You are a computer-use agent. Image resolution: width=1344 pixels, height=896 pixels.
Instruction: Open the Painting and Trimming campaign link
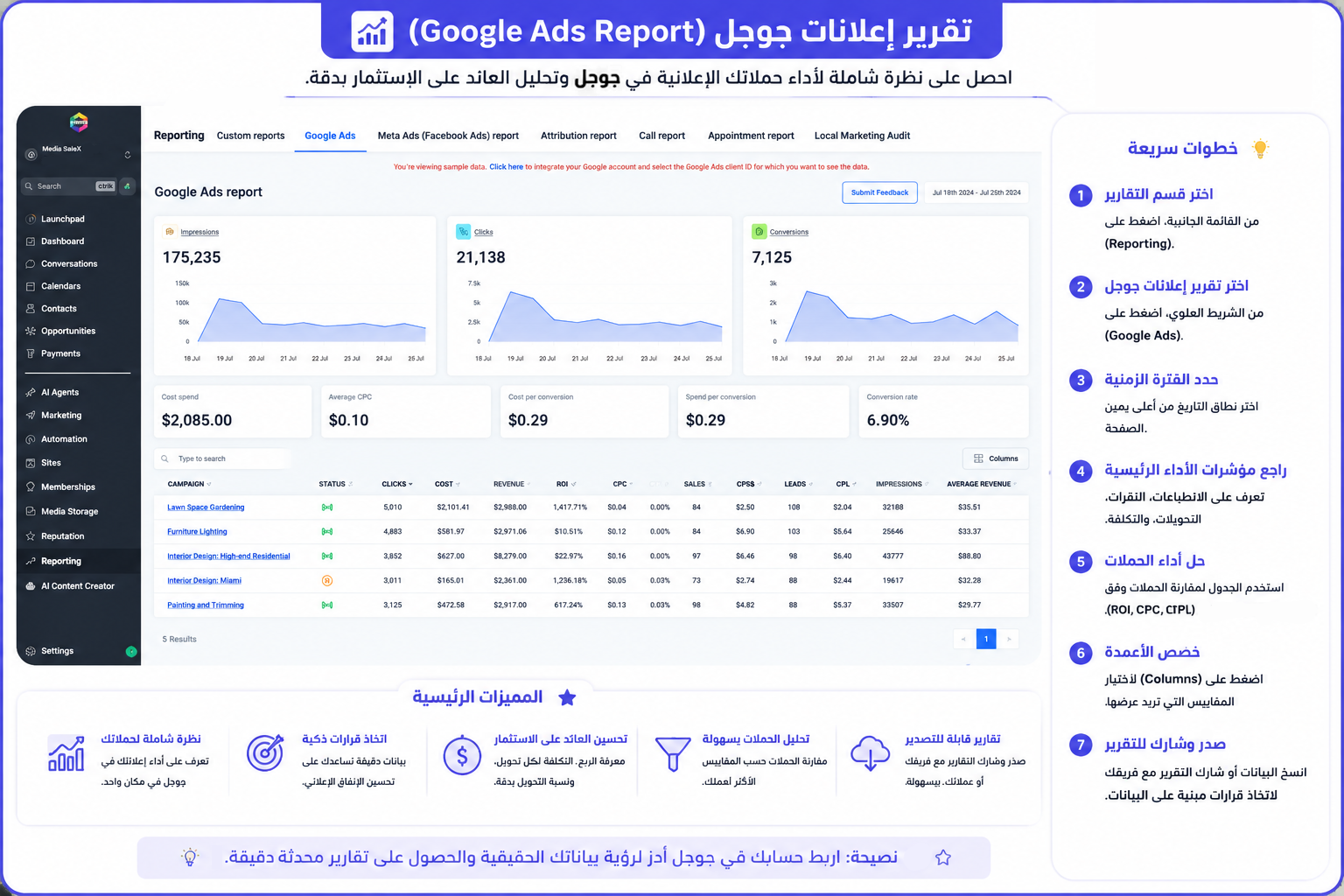pyautogui.click(x=206, y=605)
